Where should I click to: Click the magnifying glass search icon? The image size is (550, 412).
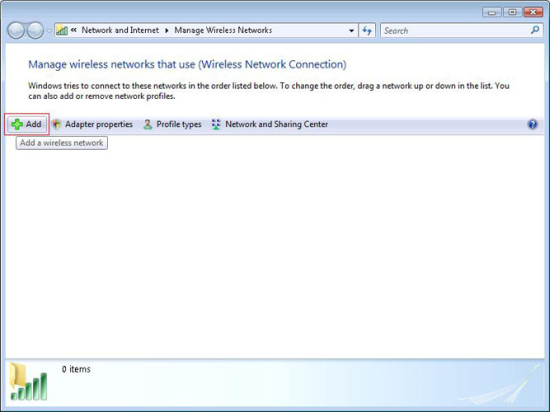click(535, 30)
